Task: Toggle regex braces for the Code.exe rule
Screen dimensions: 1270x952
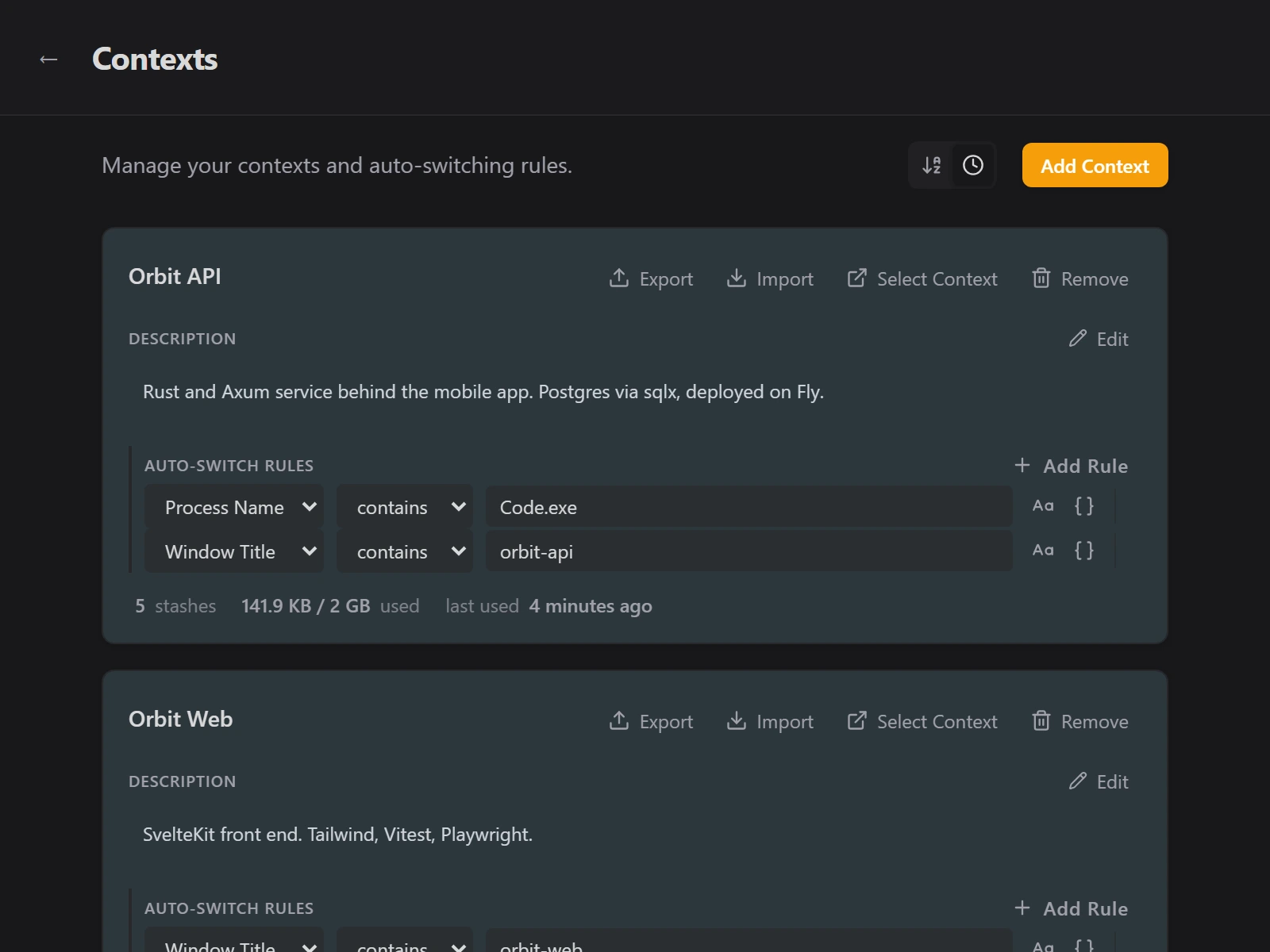Action: pyautogui.click(x=1084, y=506)
